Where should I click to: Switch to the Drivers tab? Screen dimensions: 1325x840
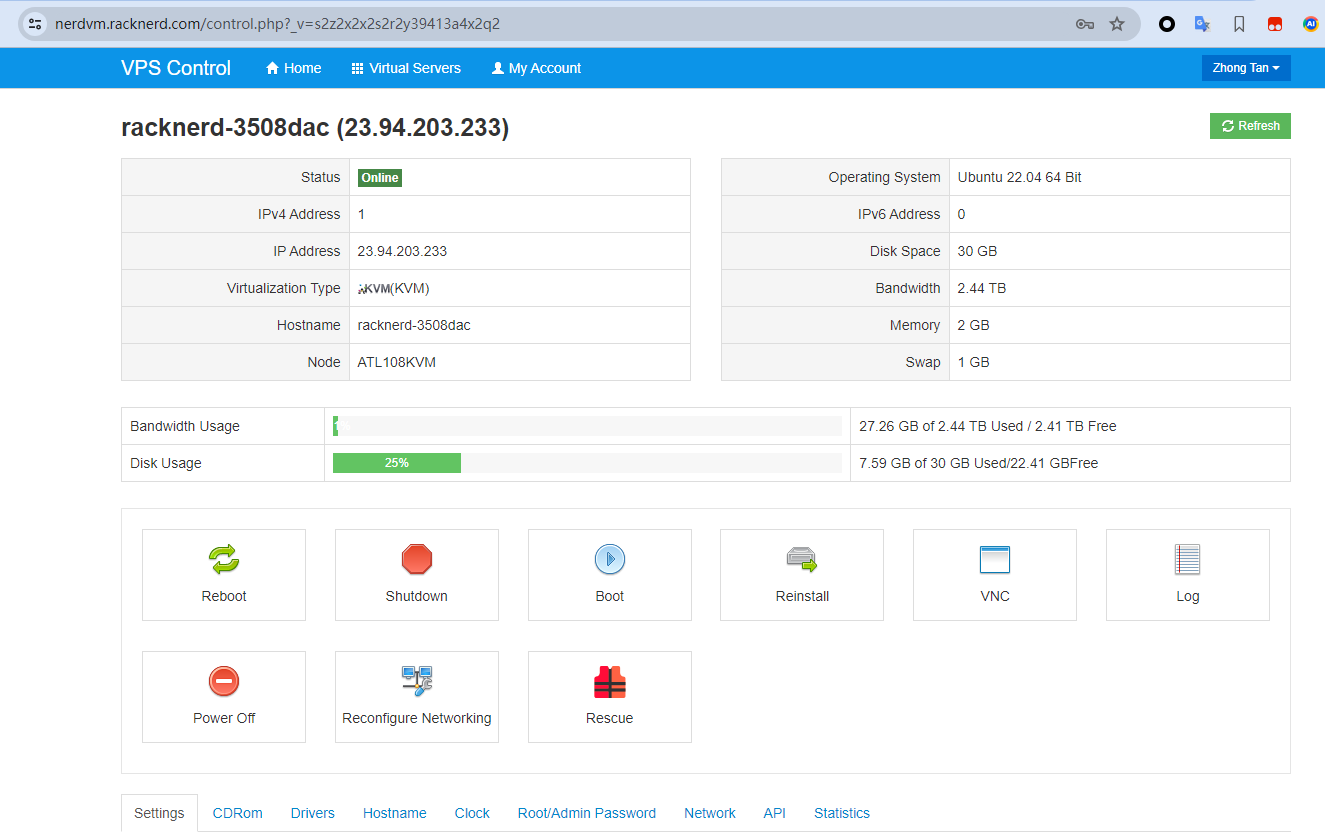[x=313, y=813]
